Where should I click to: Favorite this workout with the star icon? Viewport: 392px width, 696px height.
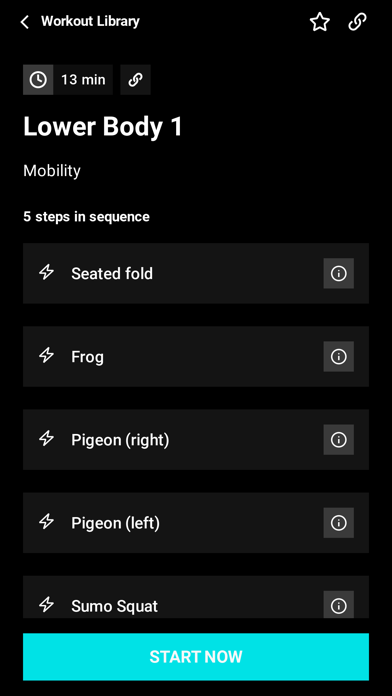click(x=320, y=22)
